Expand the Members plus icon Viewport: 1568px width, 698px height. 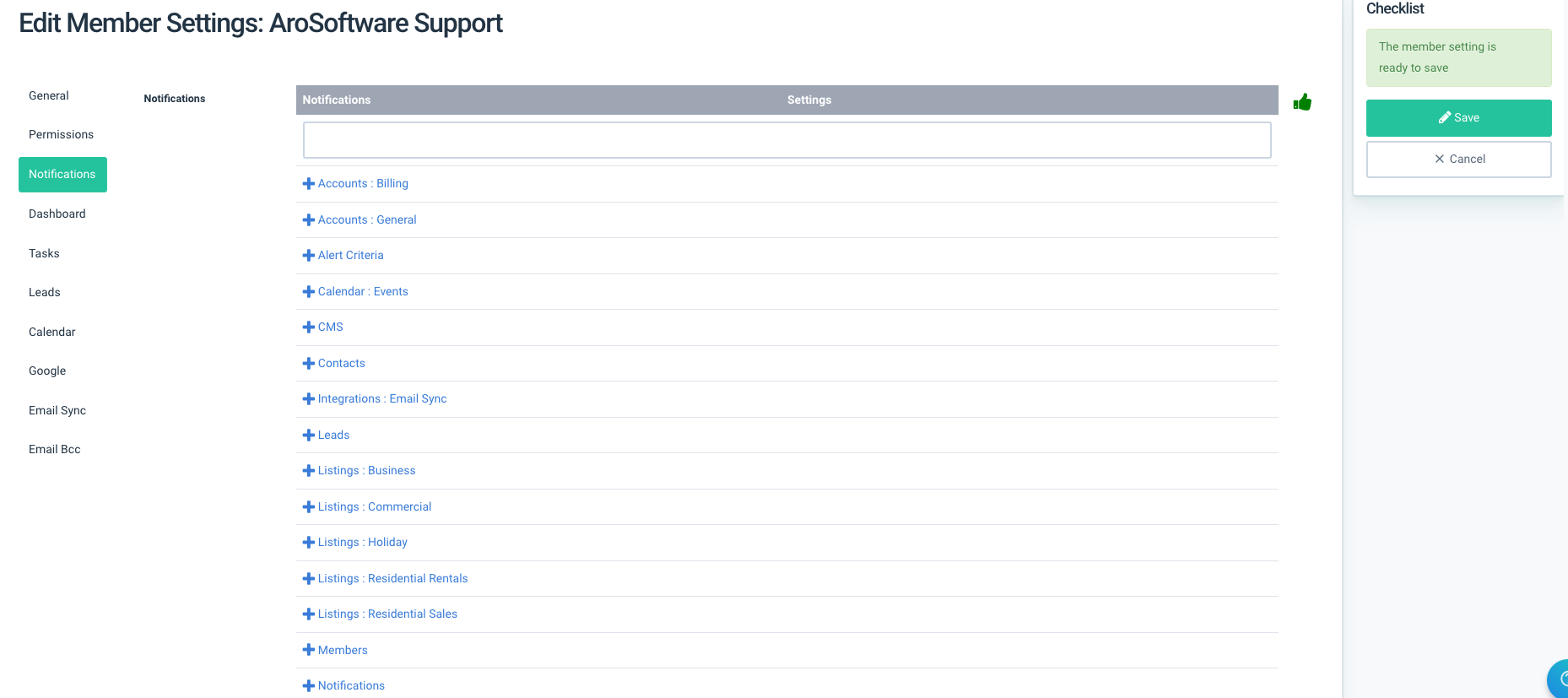point(309,651)
